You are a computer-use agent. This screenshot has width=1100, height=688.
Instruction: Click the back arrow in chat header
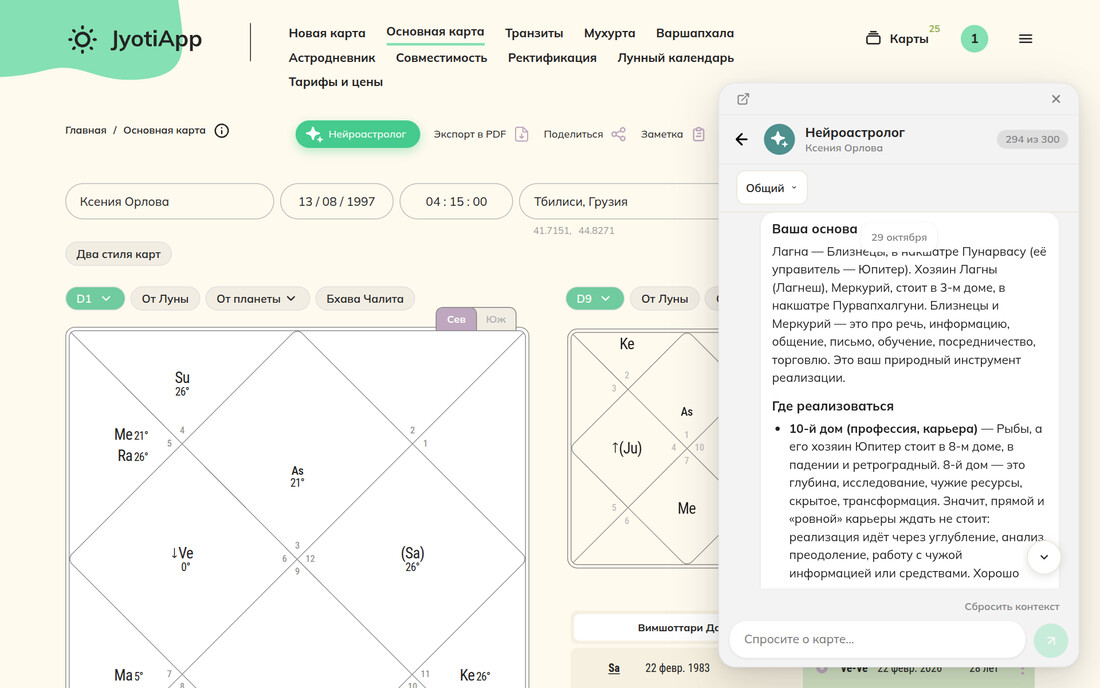click(742, 139)
